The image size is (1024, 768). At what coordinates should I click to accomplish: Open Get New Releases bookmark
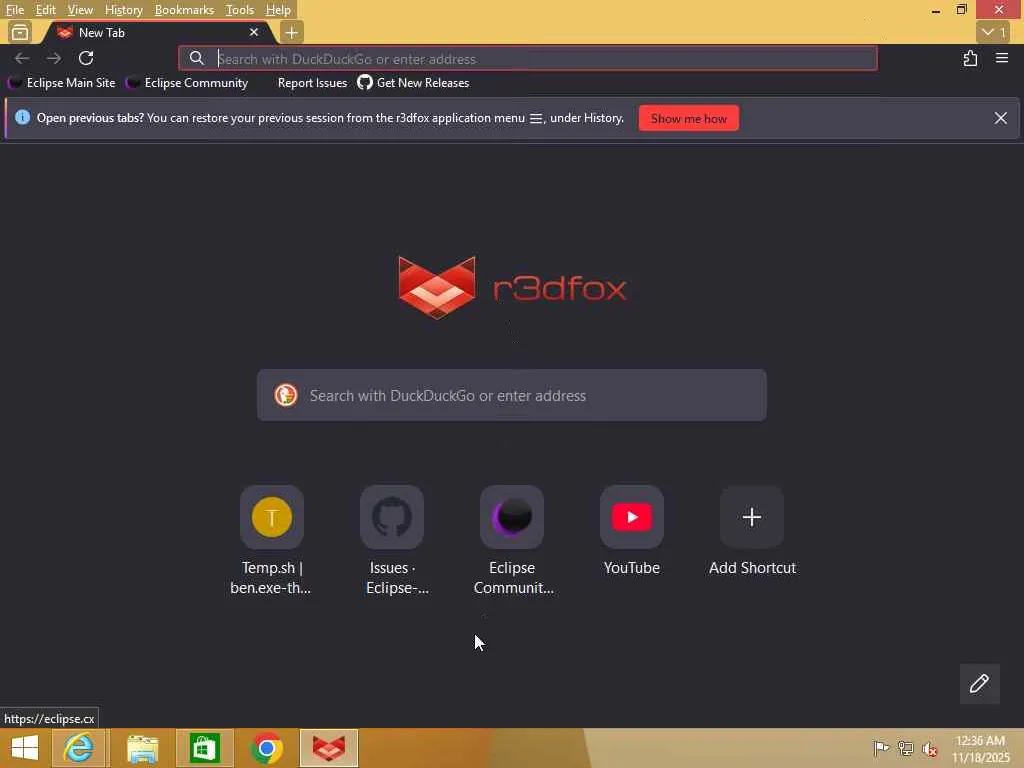[x=413, y=83]
